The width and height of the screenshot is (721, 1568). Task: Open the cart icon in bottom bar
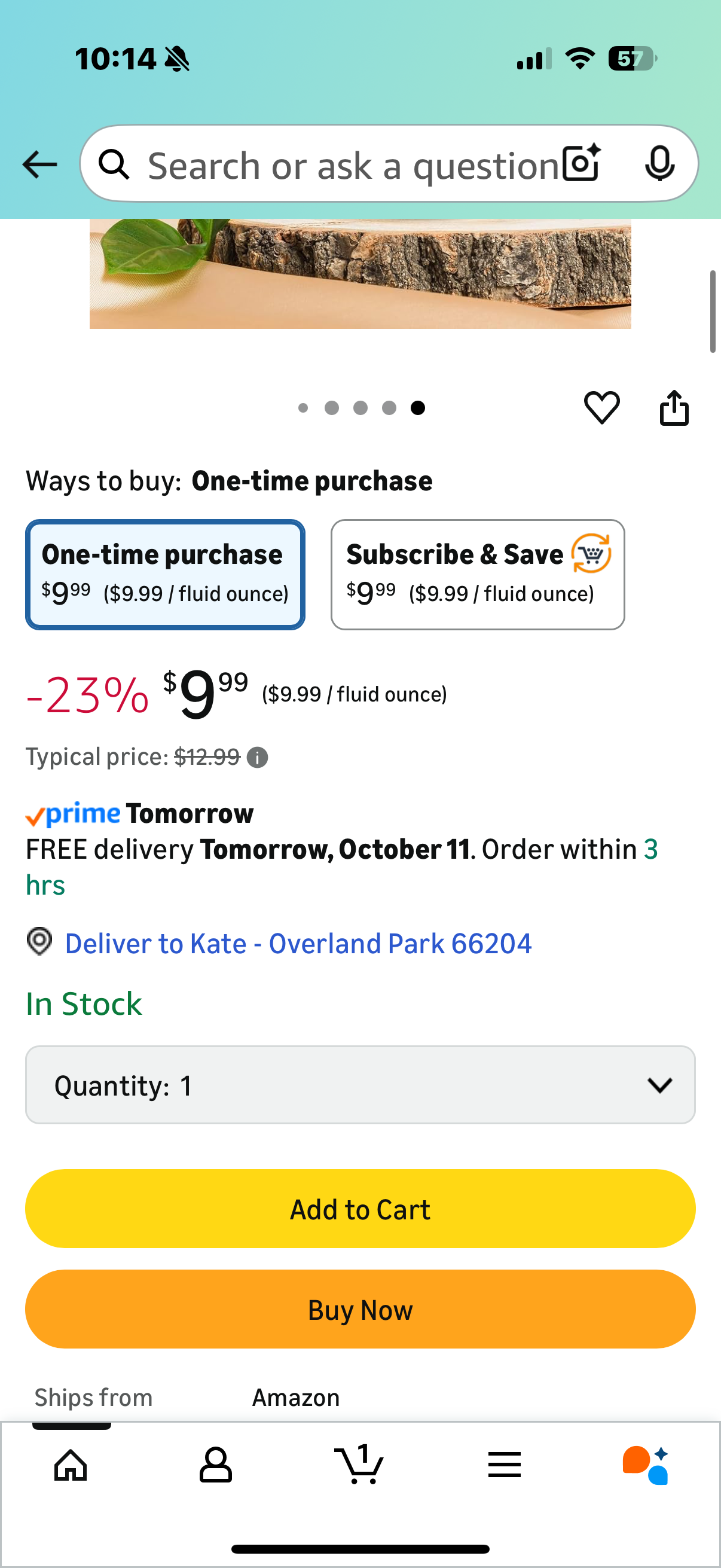(359, 1464)
